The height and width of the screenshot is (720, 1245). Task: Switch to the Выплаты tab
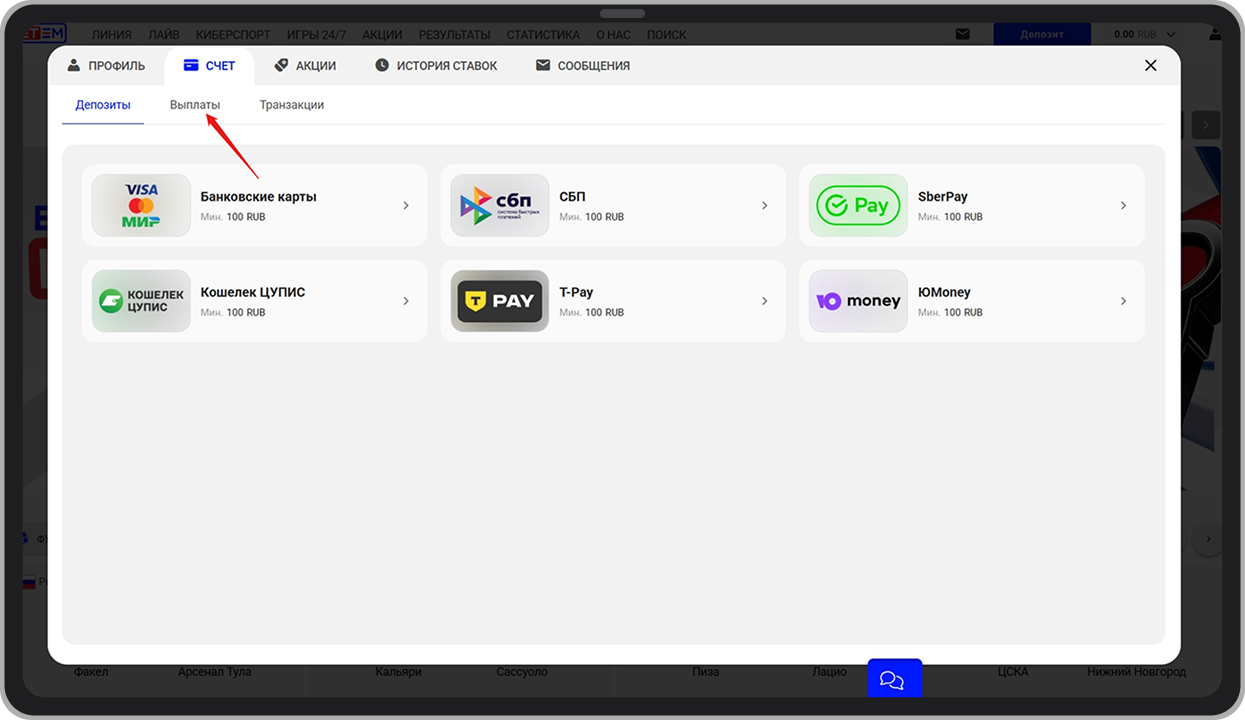(195, 105)
